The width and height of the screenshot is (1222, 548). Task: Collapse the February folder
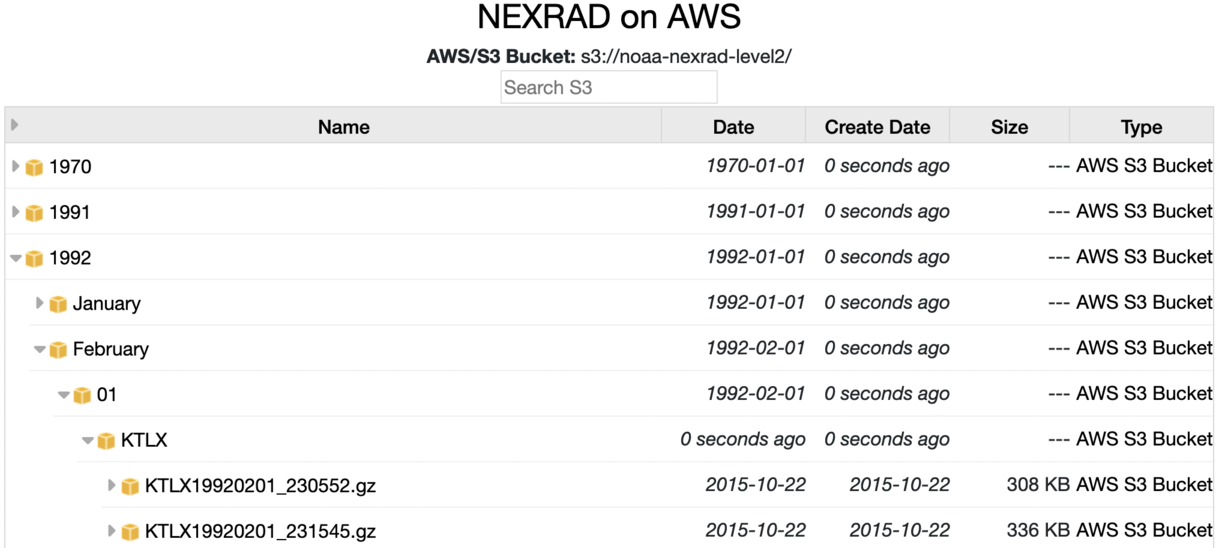[40, 349]
